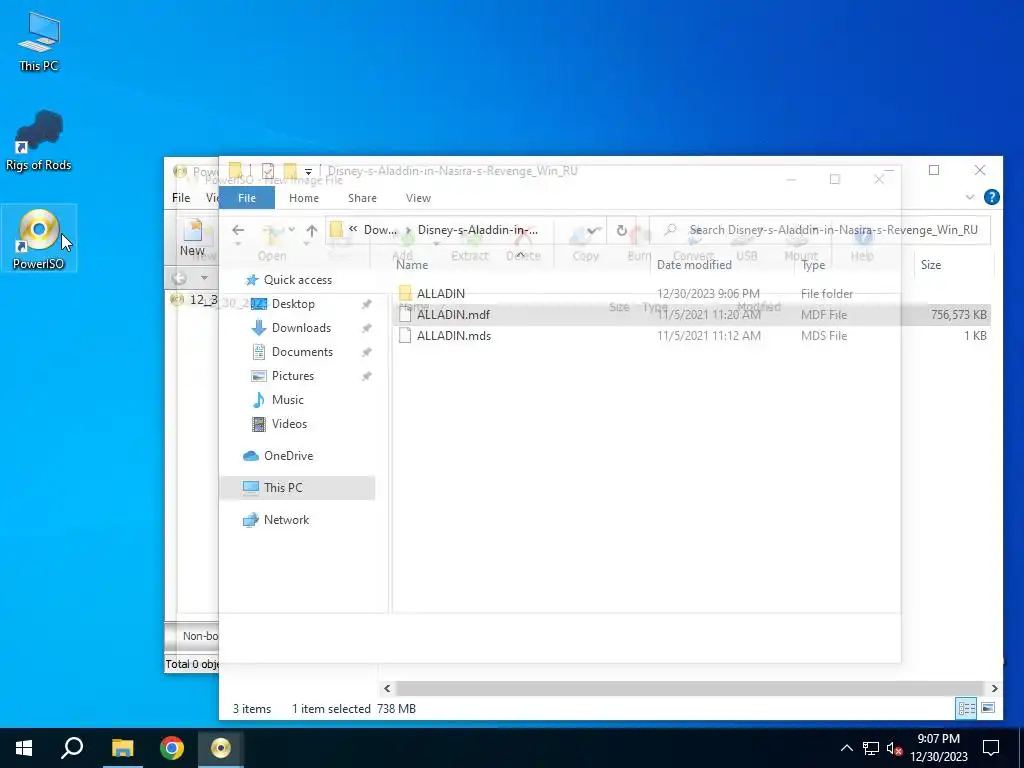1024x768 pixels.
Task: Open Videos in navigation pane
Action: 289,424
